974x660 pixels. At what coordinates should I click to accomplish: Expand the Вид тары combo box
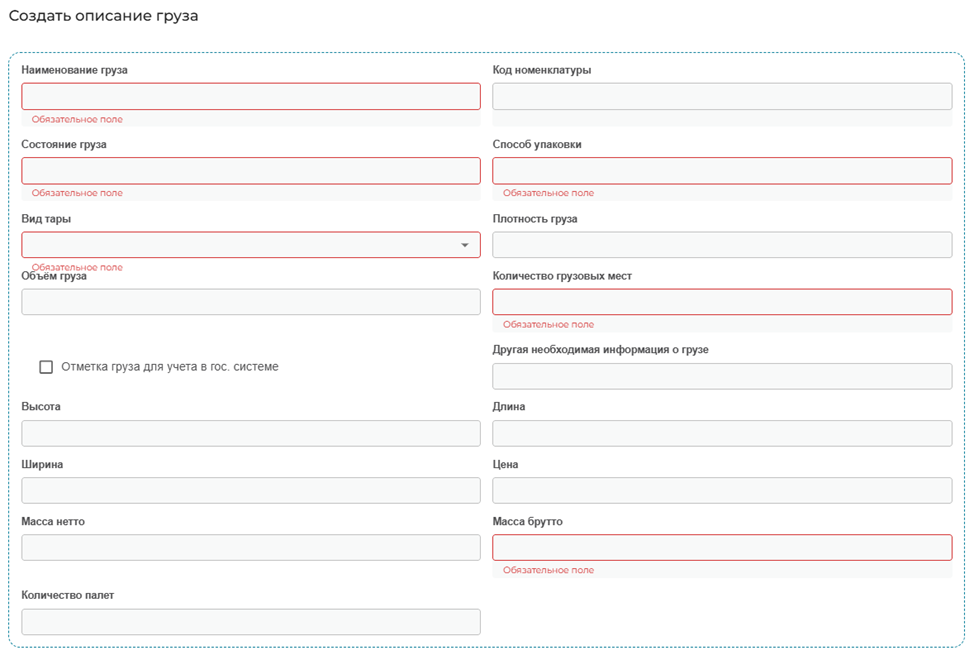pyautogui.click(x=240, y=245)
